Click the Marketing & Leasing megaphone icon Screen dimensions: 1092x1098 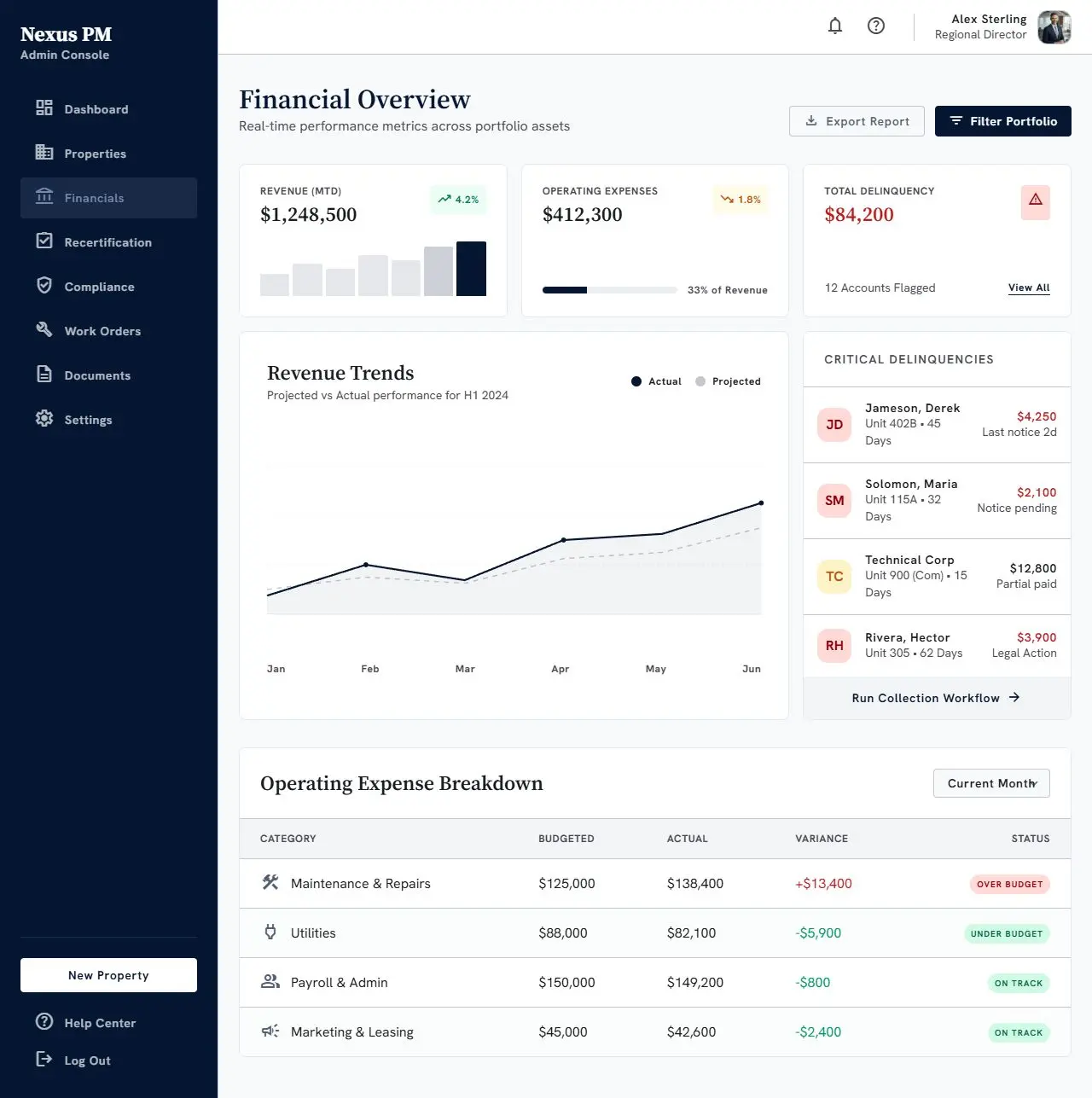tap(270, 1031)
